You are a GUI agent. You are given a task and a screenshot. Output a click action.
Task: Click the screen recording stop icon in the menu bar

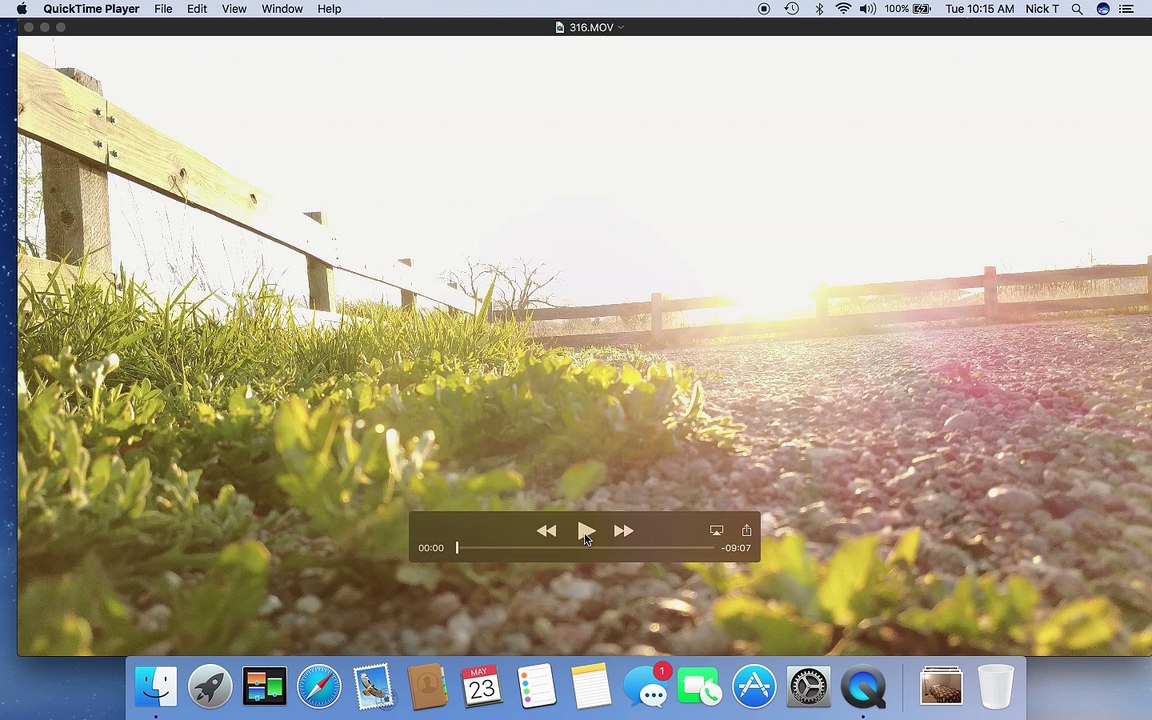click(764, 9)
